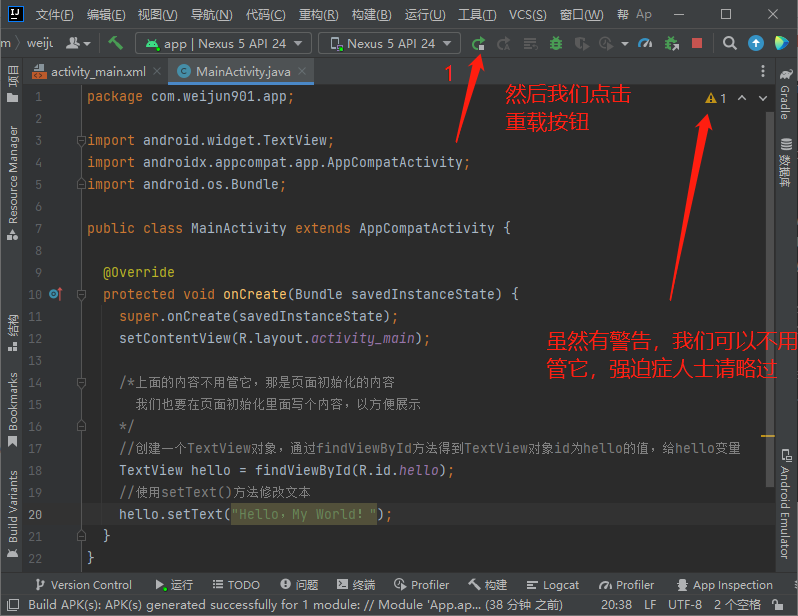Open the 运行 tool window
Viewport: 798px width, 616px height.
point(174,585)
